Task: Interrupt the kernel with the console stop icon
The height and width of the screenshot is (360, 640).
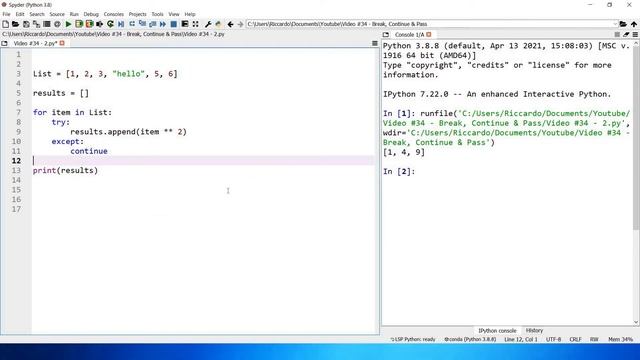Action: (617, 35)
